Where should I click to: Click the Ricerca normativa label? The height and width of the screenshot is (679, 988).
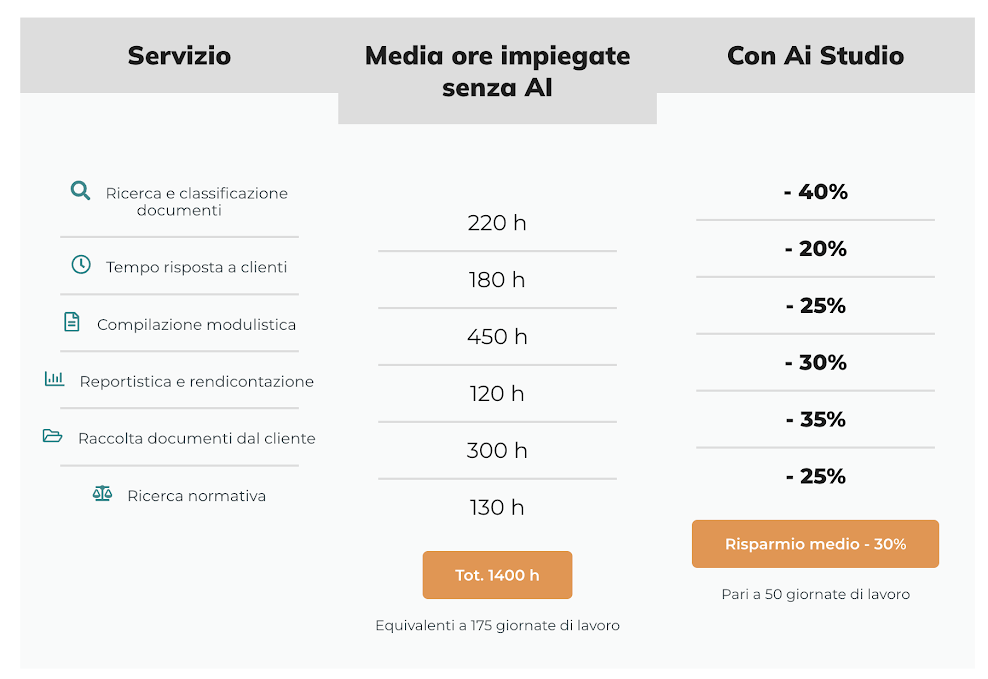196,496
